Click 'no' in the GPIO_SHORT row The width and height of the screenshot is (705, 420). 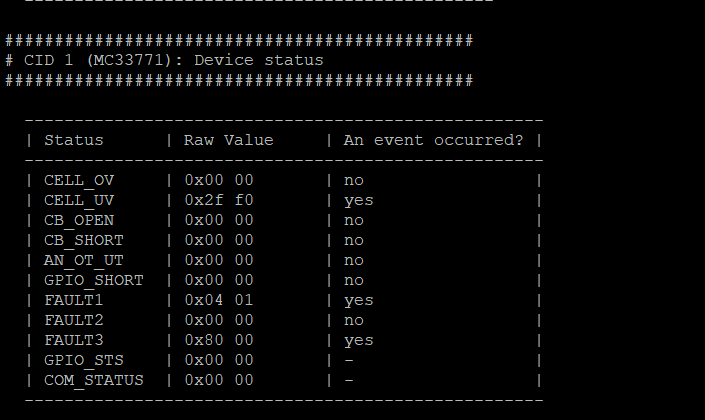click(354, 281)
